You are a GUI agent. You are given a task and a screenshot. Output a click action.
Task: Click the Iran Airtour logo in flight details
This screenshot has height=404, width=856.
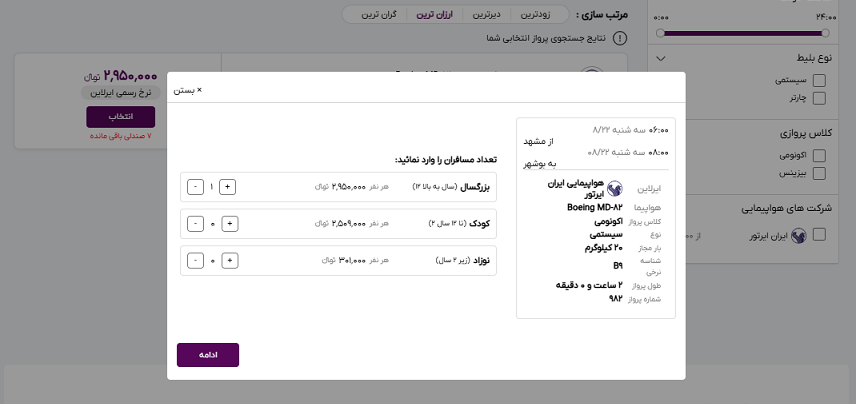615,188
